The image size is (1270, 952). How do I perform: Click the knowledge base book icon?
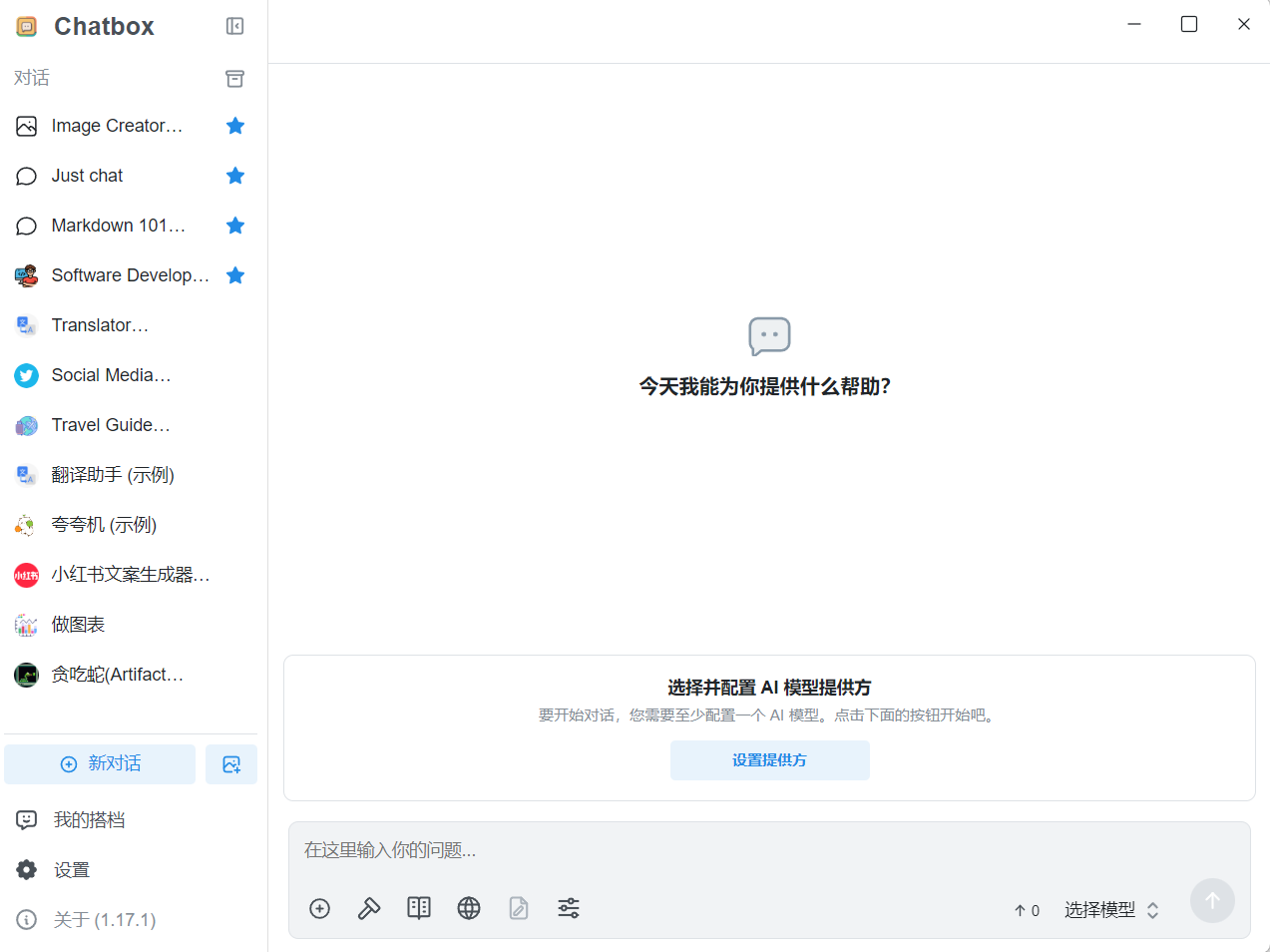point(419,908)
